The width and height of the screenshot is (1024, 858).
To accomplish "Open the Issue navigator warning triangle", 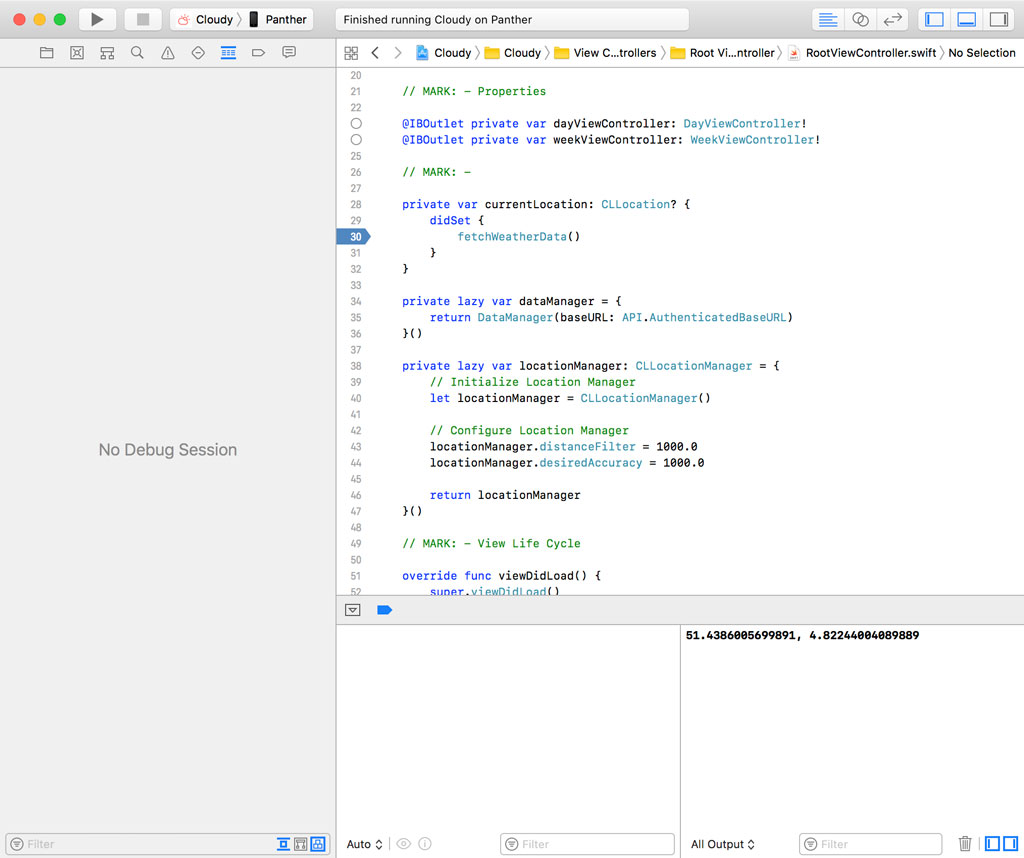I will 167,52.
